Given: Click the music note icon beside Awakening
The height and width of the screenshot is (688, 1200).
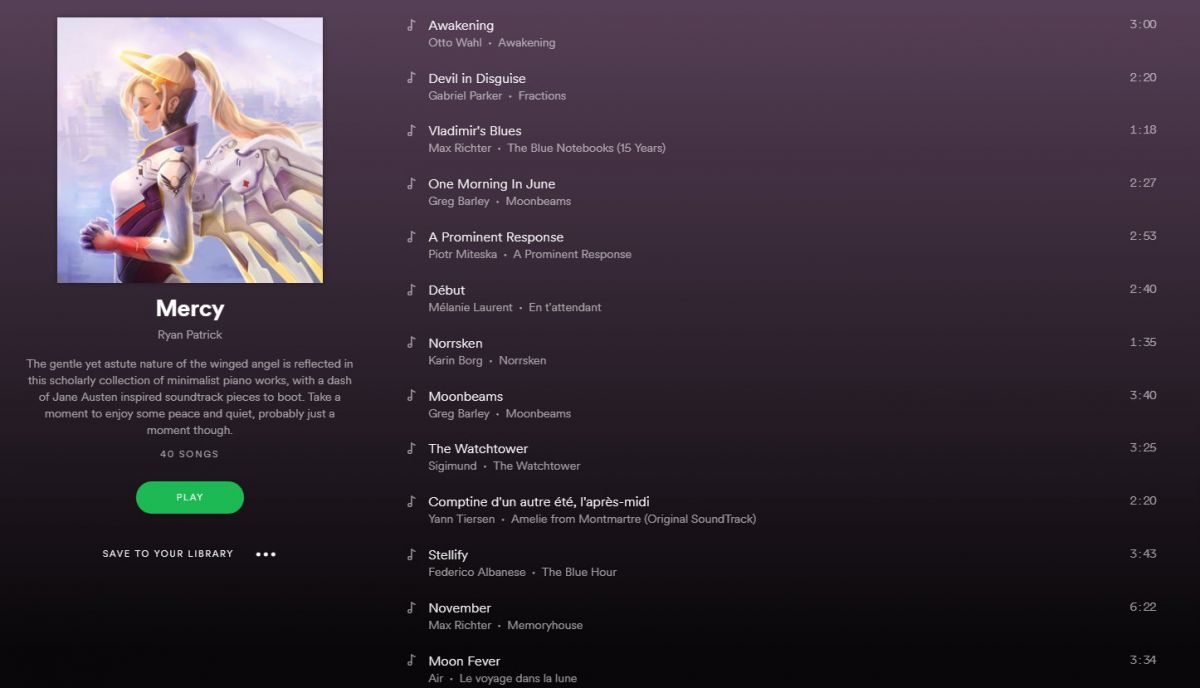Looking at the screenshot, I should coord(410,25).
